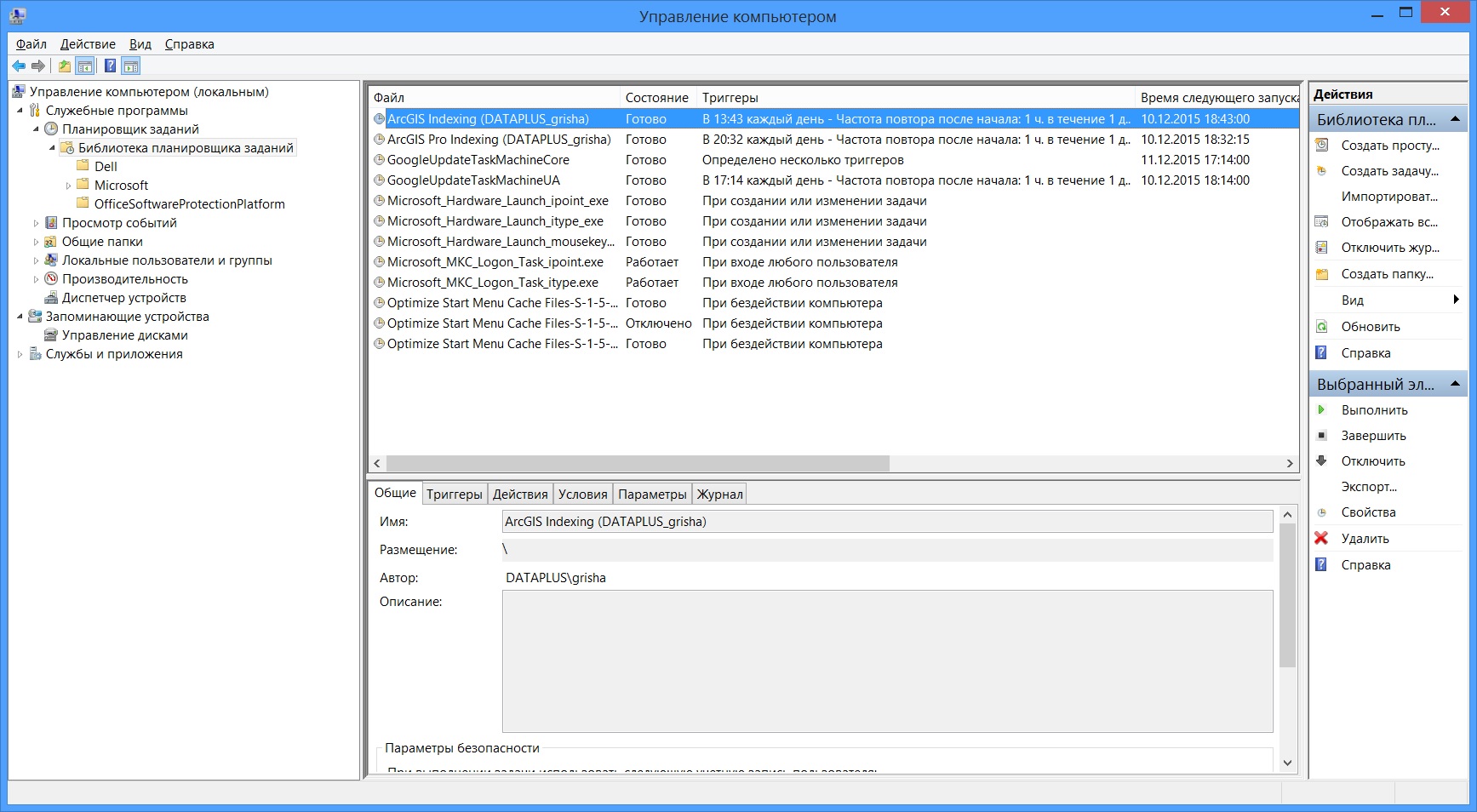Click the green Run (Выполнить) action
This screenshot has width=1477, height=812.
[x=1373, y=410]
